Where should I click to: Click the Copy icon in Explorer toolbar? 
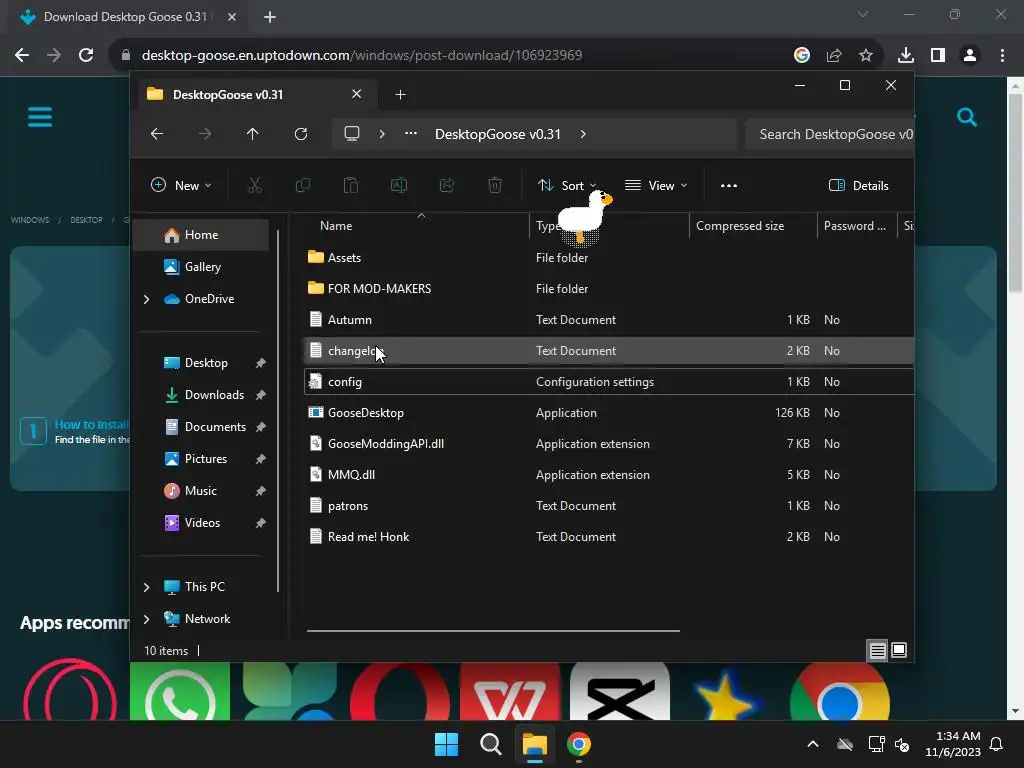point(302,185)
